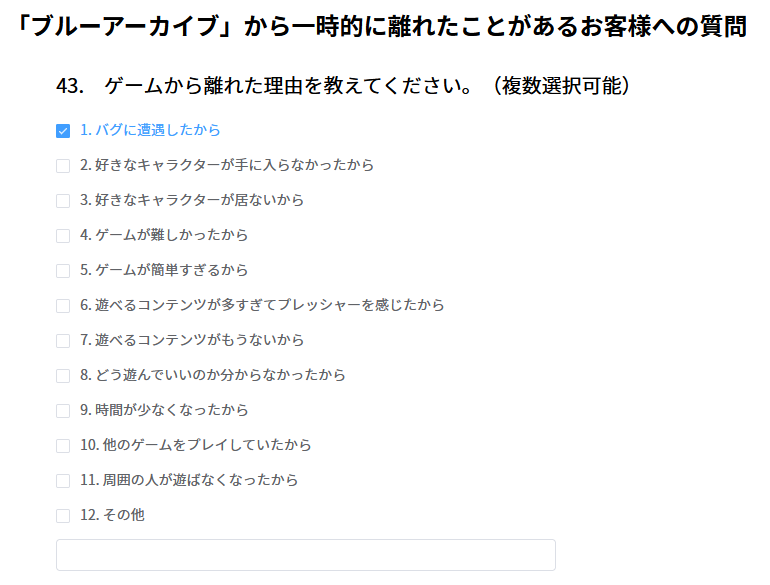Check option 3 好きなキャラクターが居ないから
Viewport: 770px width, 585px height.
coord(63,201)
